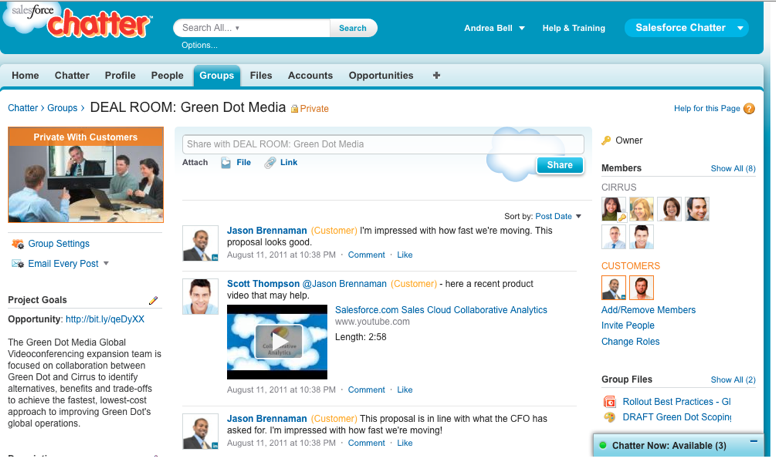The height and width of the screenshot is (459, 776).
Task: Minimize the Chatter Now chat panel
Action: point(753,441)
